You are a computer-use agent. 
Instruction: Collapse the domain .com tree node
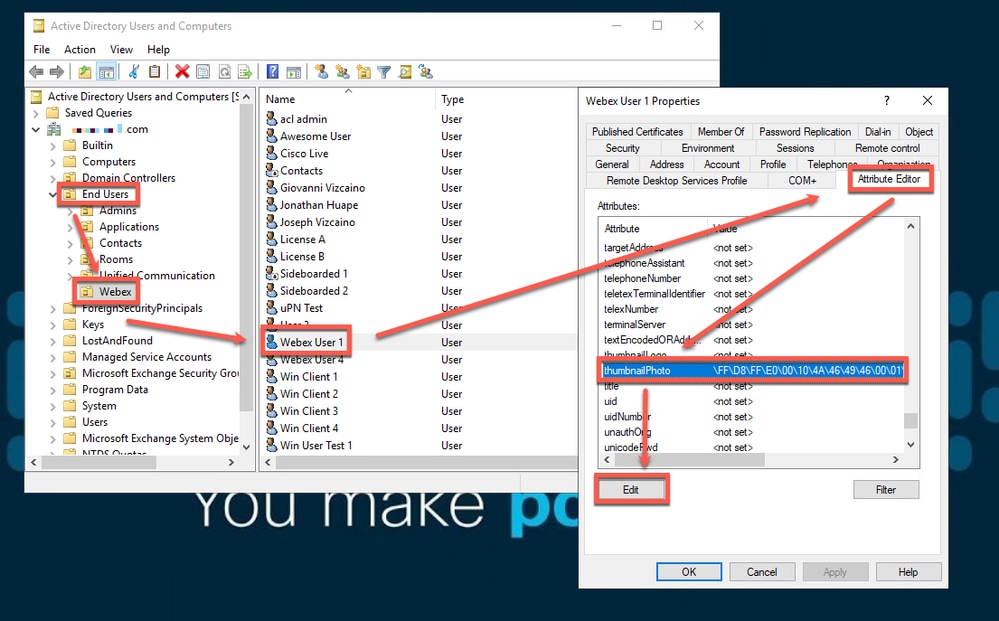click(36, 129)
